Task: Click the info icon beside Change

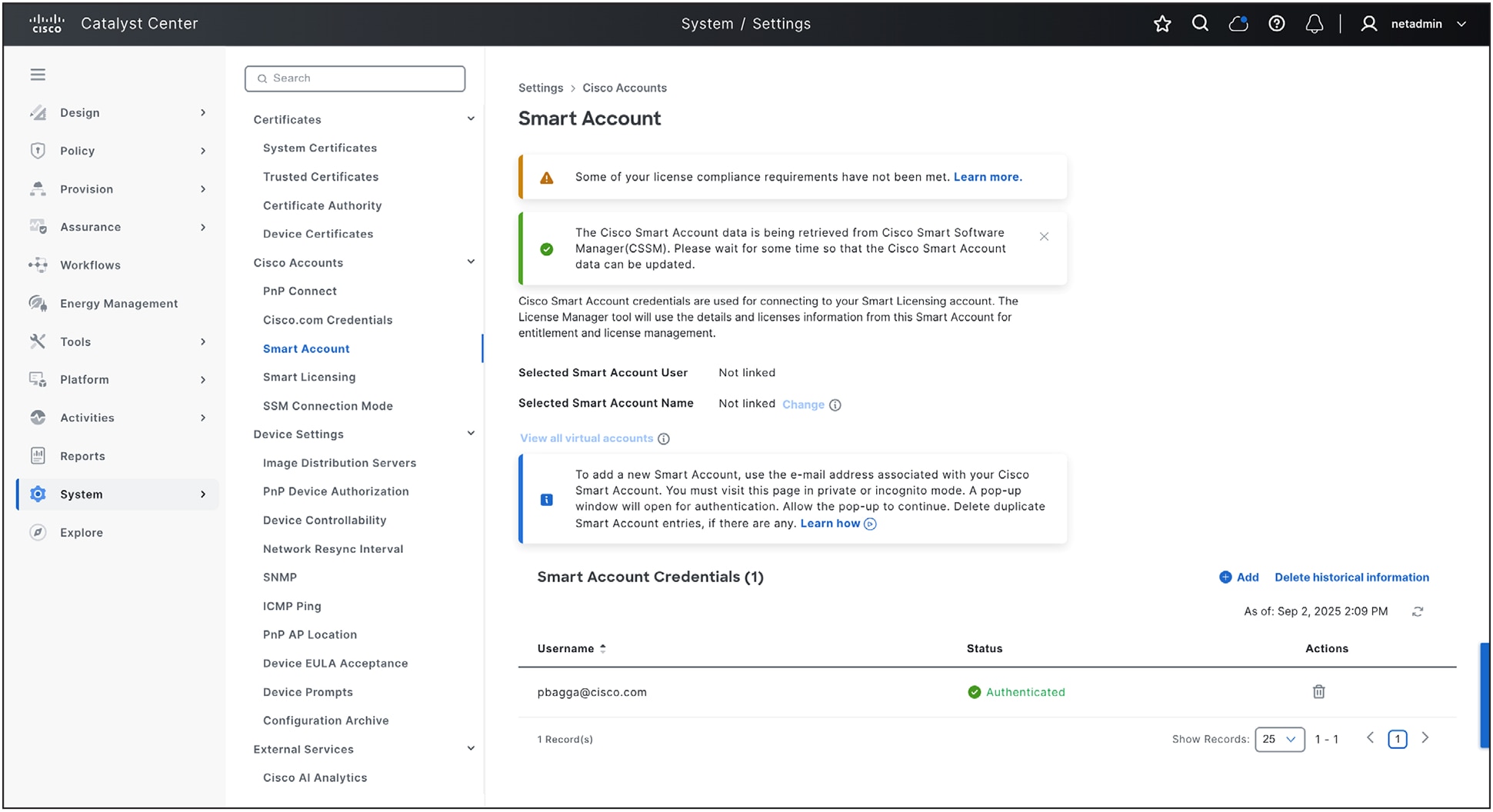Action: point(836,404)
